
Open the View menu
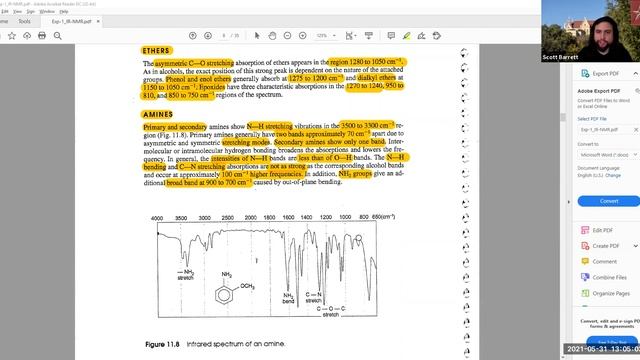[x=18, y=12]
